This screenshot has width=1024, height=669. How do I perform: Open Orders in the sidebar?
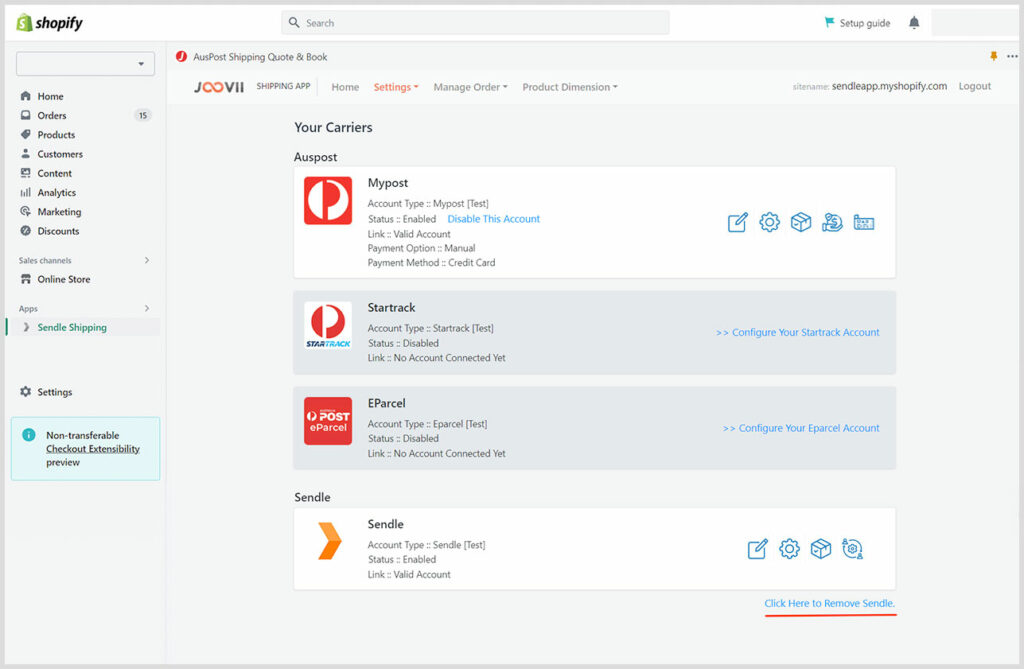point(52,116)
